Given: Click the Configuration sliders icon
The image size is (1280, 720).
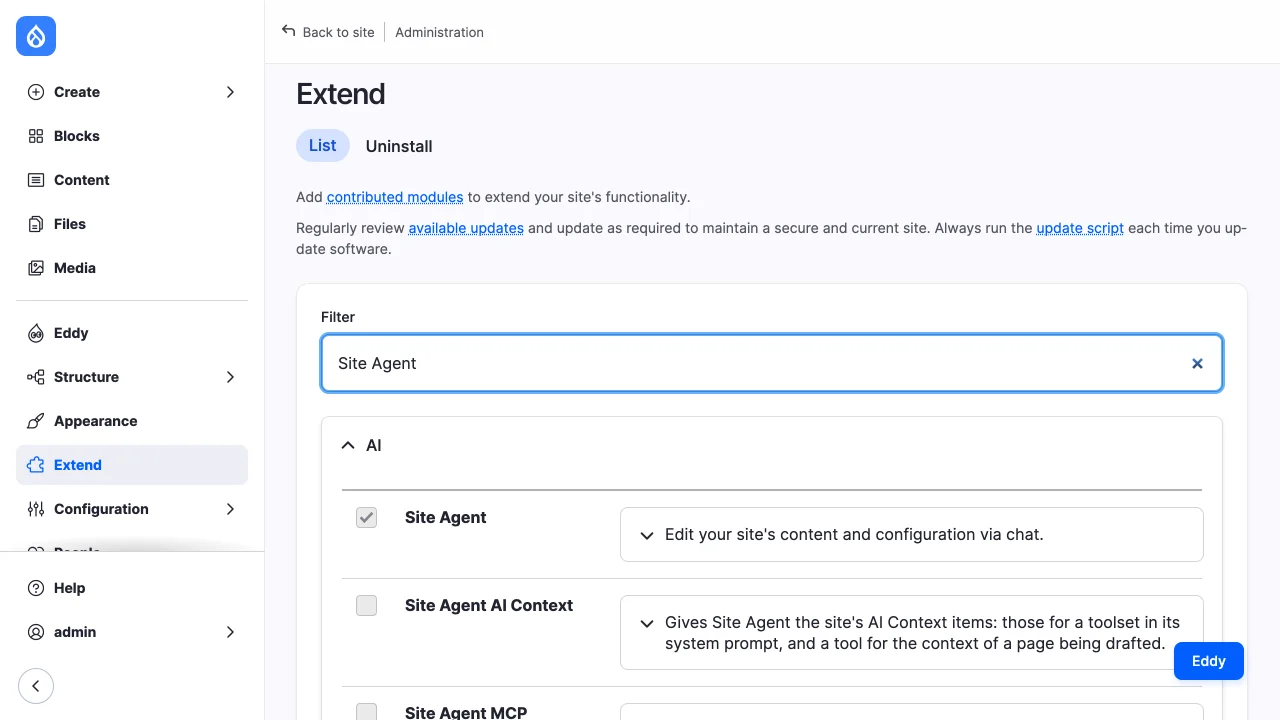Looking at the screenshot, I should 36,509.
